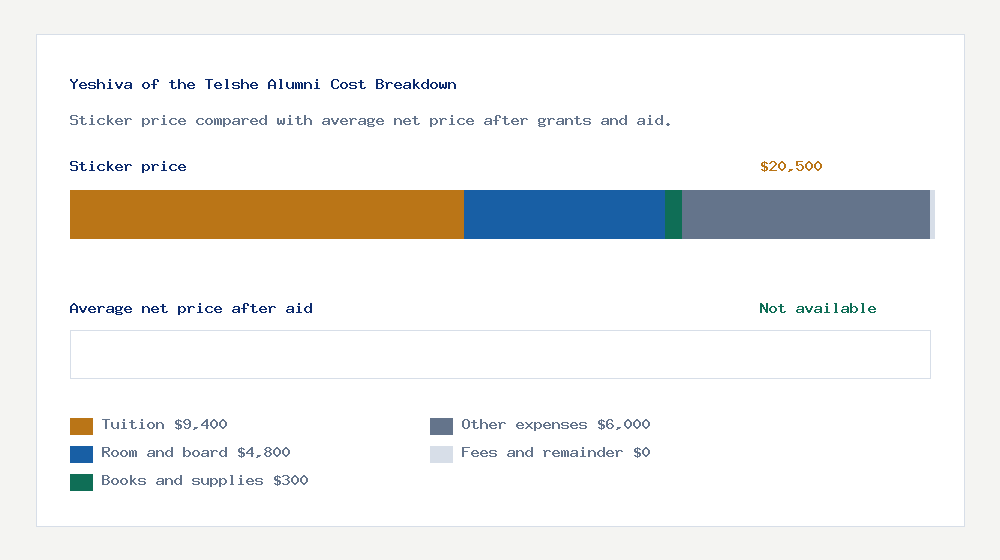Click Fees and remainder $0 legend text
This screenshot has width=1000, height=560.
[x=555, y=453]
